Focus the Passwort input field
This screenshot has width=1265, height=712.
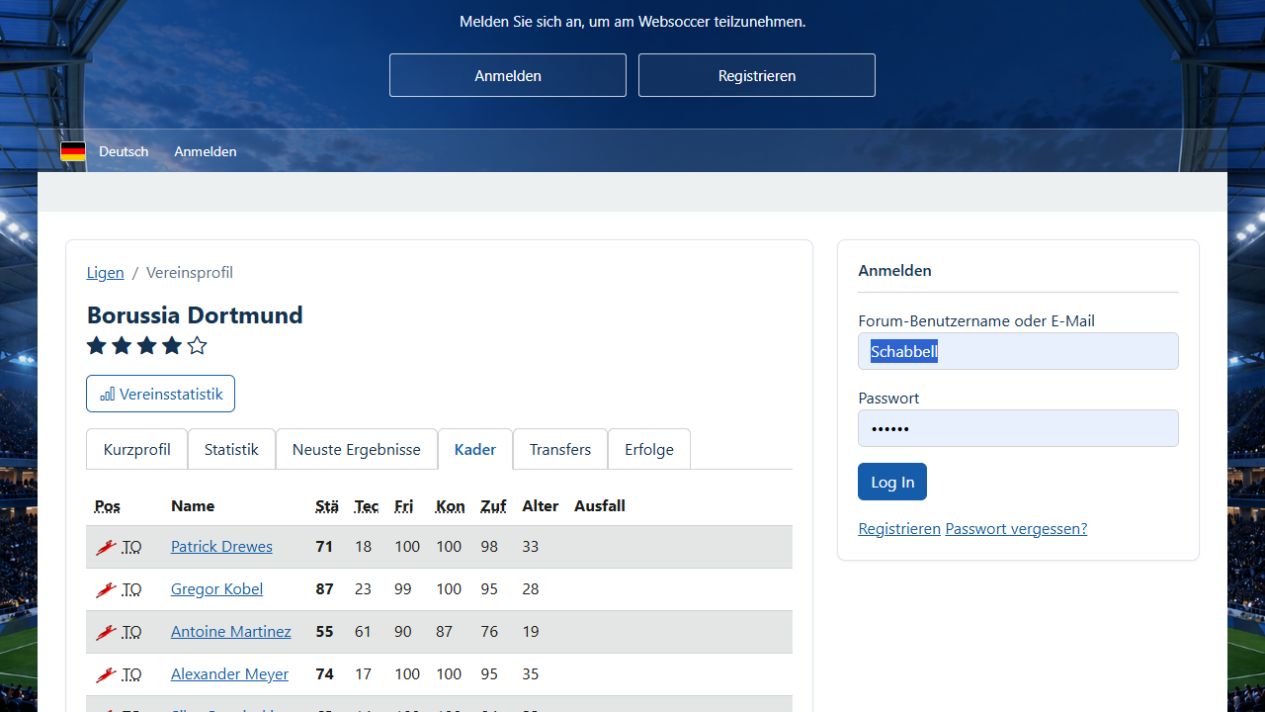click(x=1018, y=428)
